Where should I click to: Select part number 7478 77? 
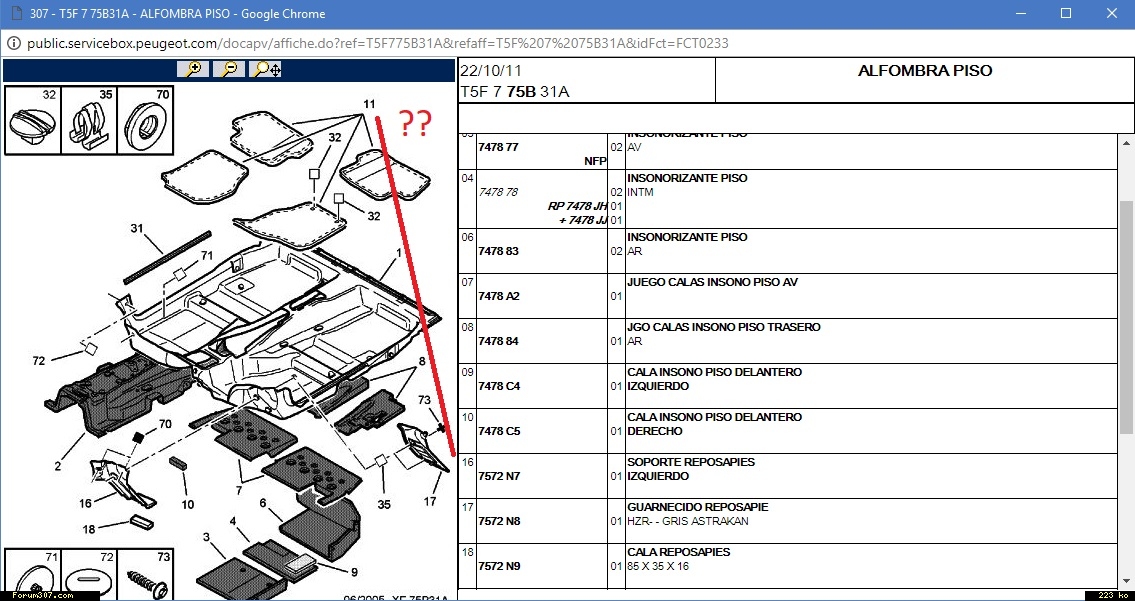point(498,147)
